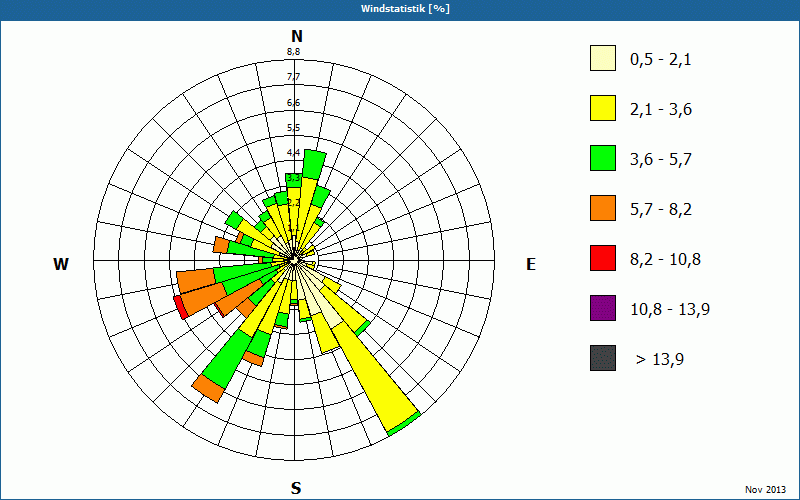Screen dimensions: 800x500
Task: Click the W compass label
Action: pyautogui.click(x=61, y=264)
